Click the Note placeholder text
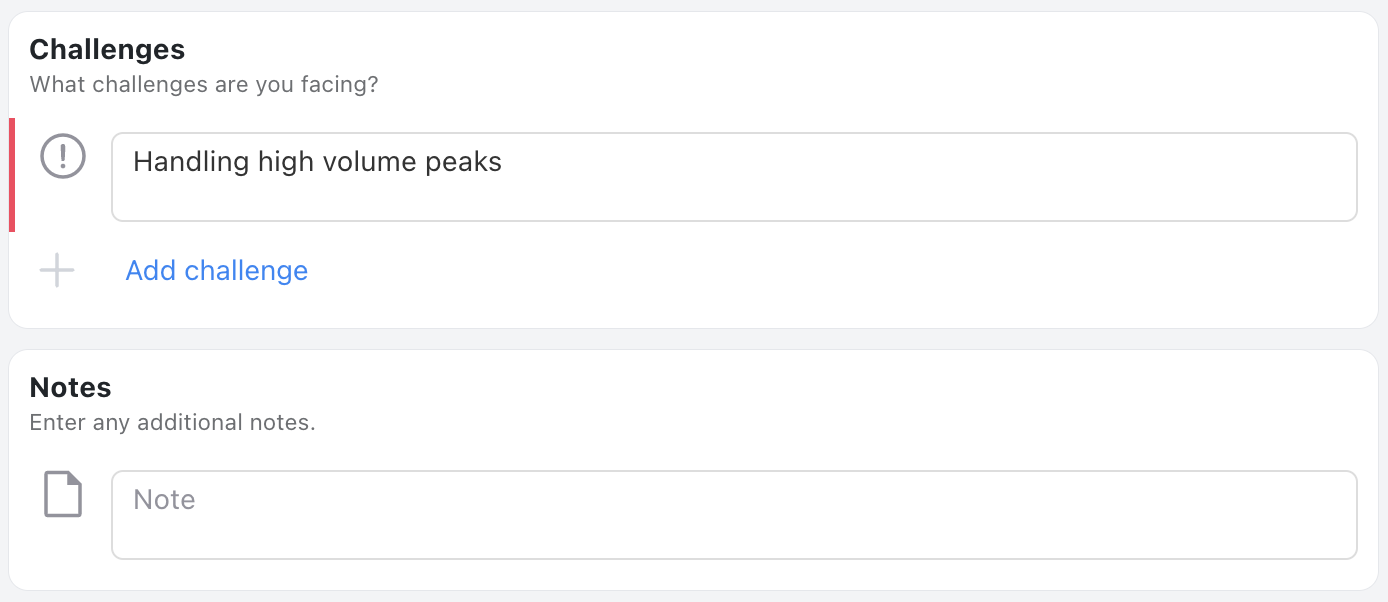Screen dimensions: 1388x602 [x=164, y=499]
